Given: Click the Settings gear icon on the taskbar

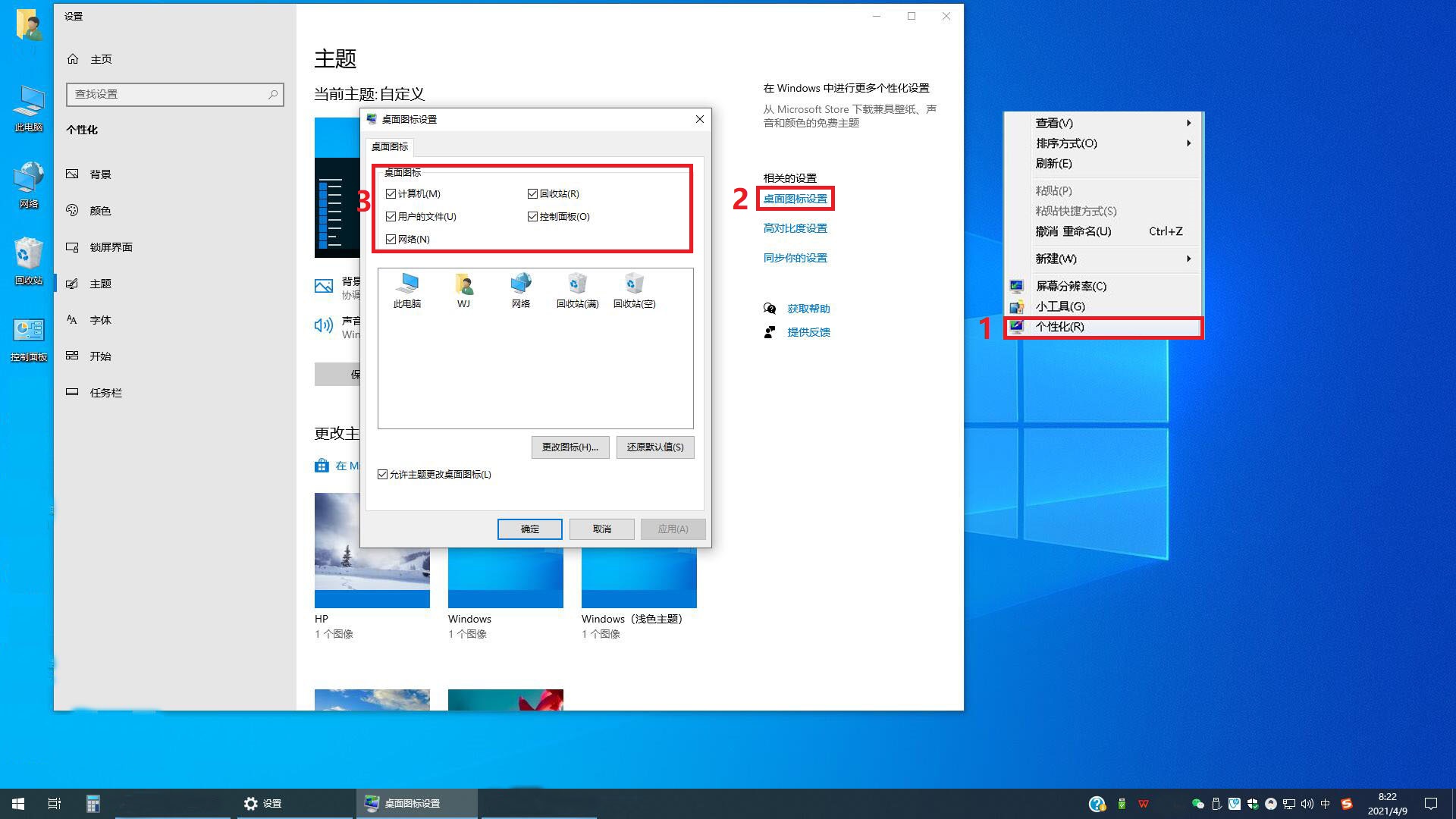Looking at the screenshot, I should pyautogui.click(x=250, y=803).
